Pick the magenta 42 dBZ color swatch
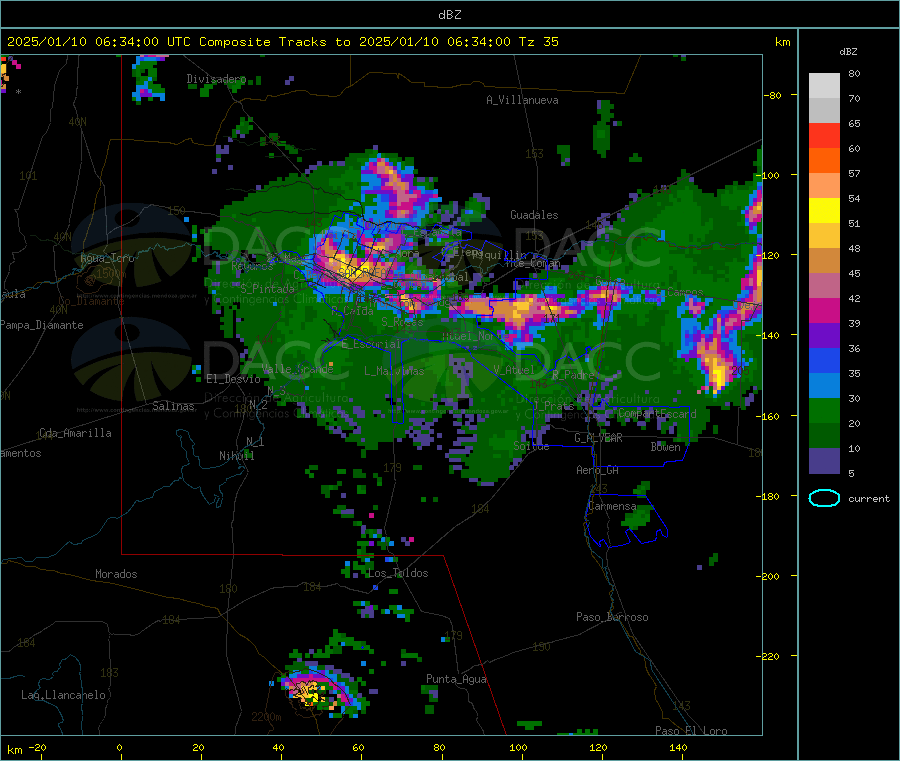 click(824, 310)
